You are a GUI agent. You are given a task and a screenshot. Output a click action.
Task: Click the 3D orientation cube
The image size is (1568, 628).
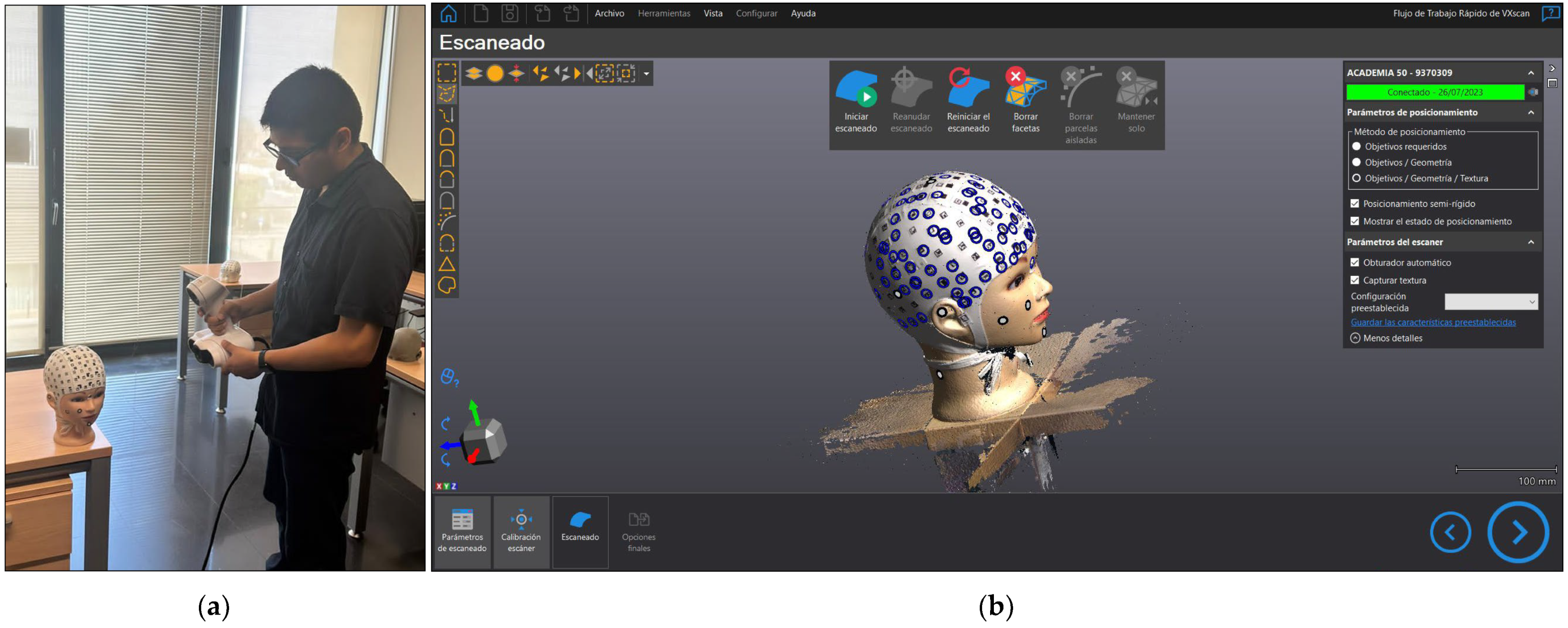click(x=484, y=440)
